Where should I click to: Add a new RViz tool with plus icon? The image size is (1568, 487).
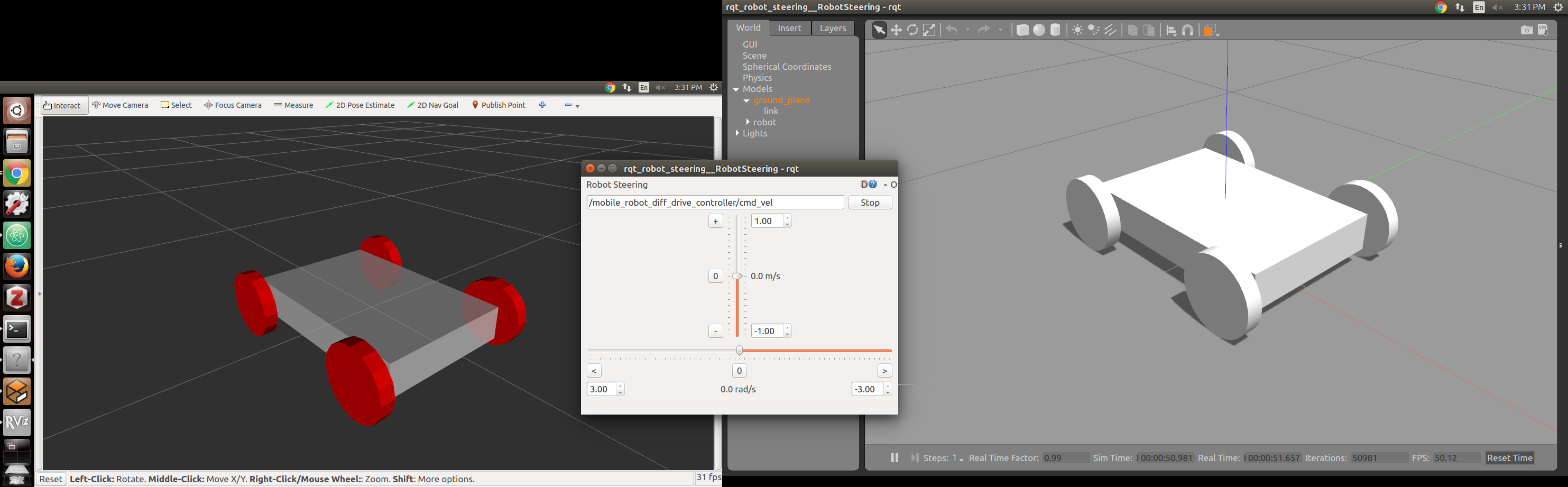[x=542, y=105]
